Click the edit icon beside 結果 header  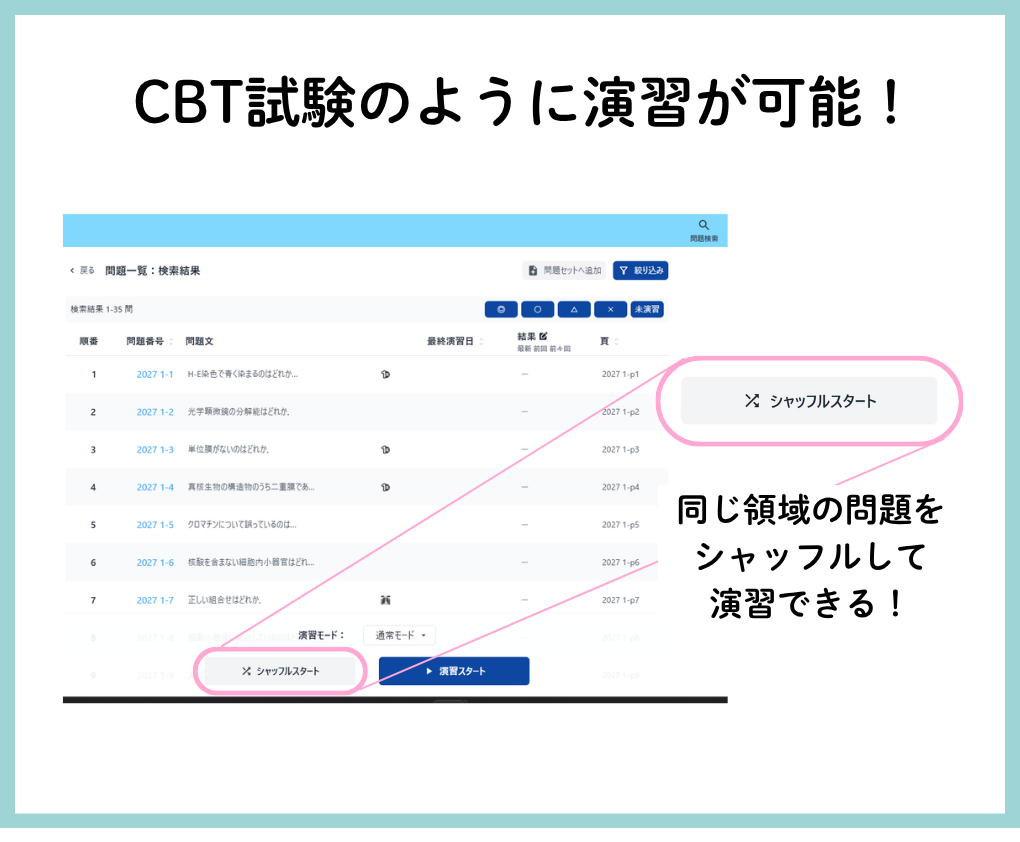click(544, 337)
